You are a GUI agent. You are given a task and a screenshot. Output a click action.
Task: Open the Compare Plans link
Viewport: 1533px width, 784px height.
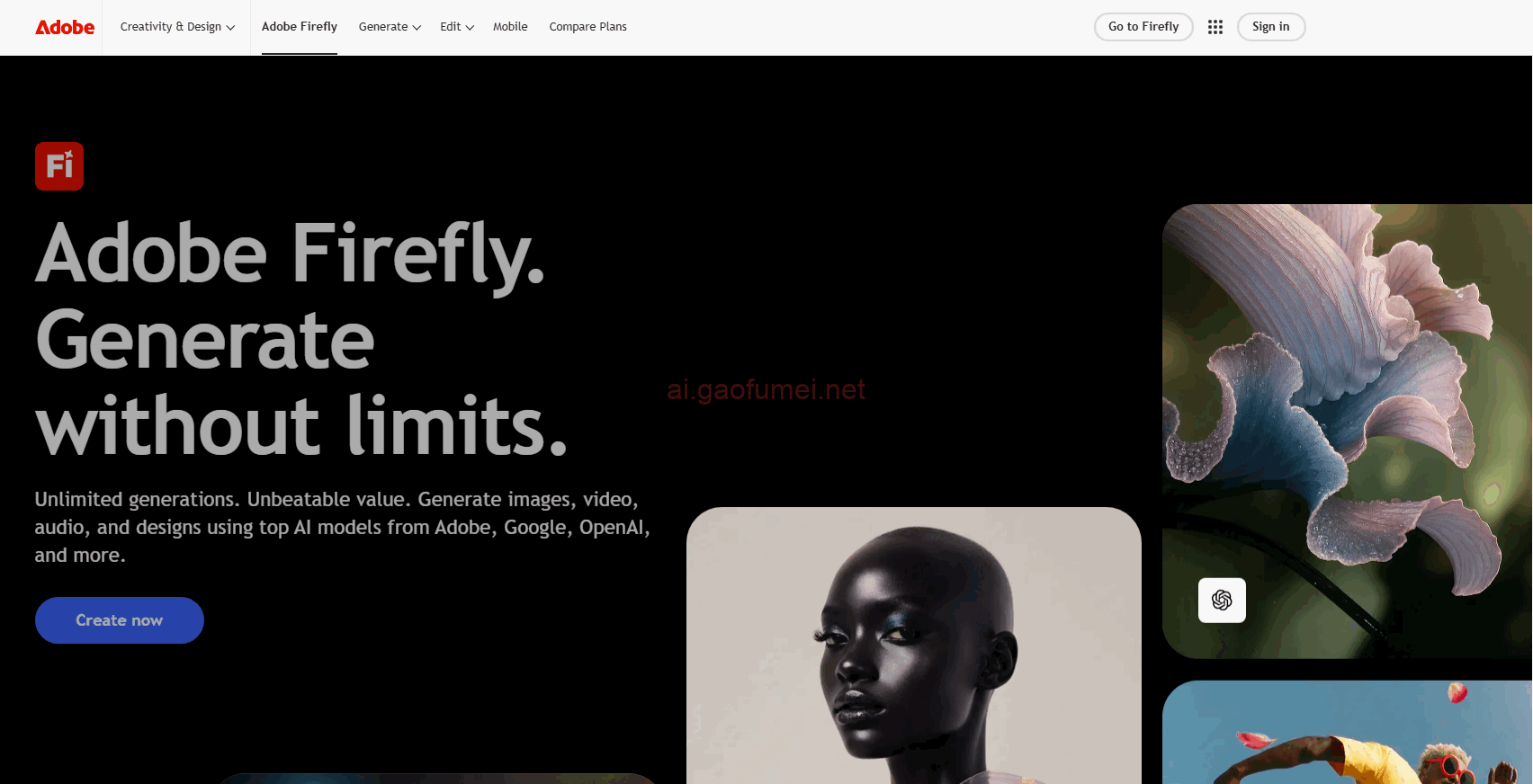(x=588, y=27)
